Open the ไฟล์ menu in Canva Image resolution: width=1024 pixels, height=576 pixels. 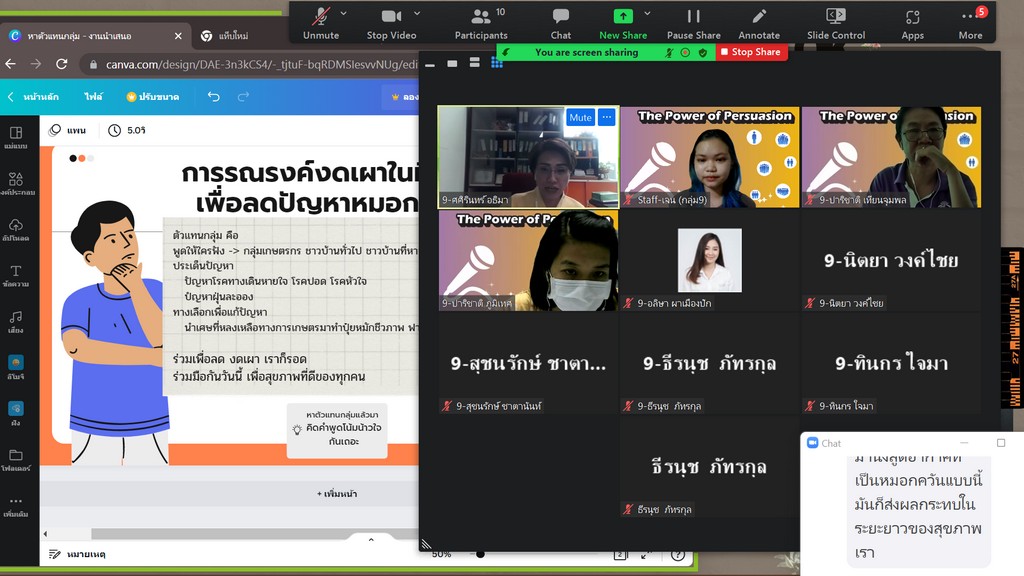(x=93, y=97)
